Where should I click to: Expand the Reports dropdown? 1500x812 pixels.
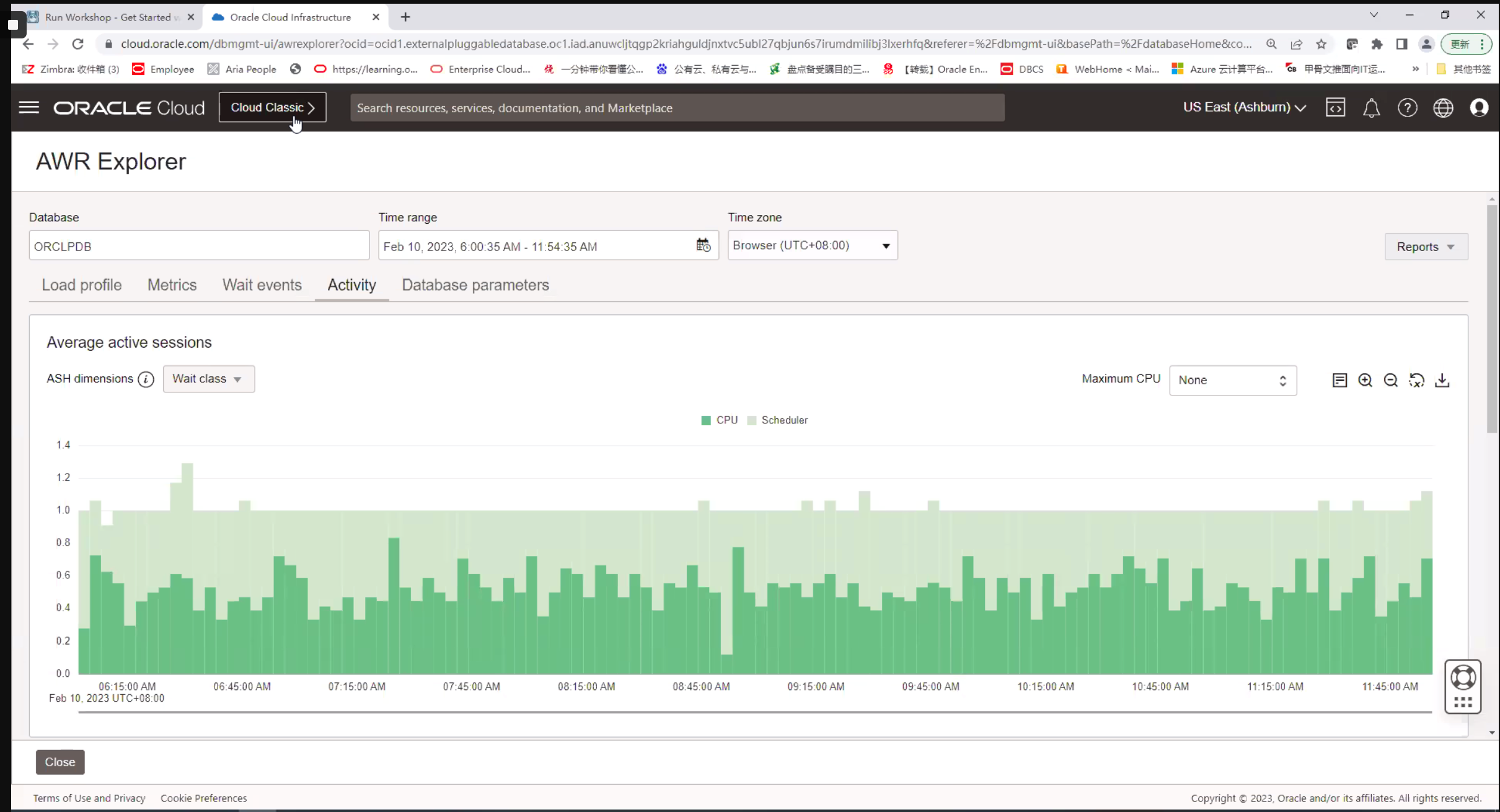pyautogui.click(x=1426, y=247)
